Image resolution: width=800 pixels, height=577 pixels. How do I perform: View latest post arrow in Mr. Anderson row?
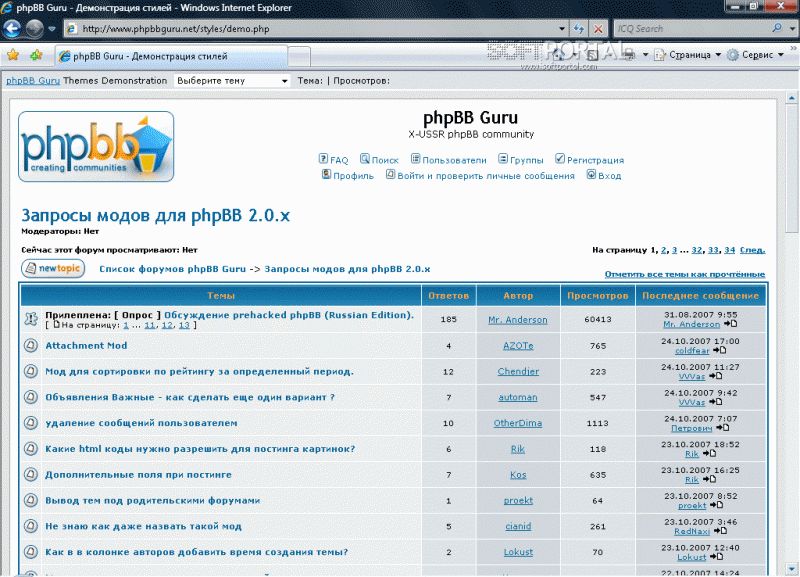click(731, 324)
